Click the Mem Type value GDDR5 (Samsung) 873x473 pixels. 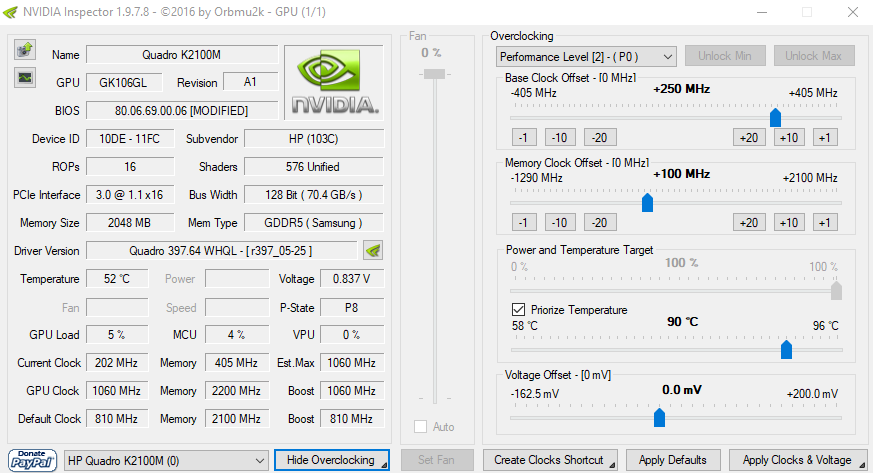[x=314, y=223]
